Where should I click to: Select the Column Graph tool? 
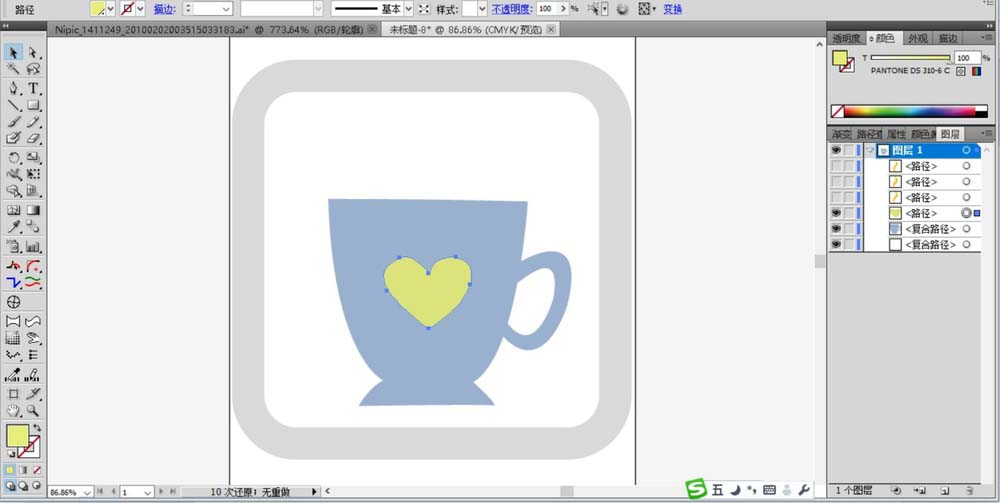coord(33,246)
